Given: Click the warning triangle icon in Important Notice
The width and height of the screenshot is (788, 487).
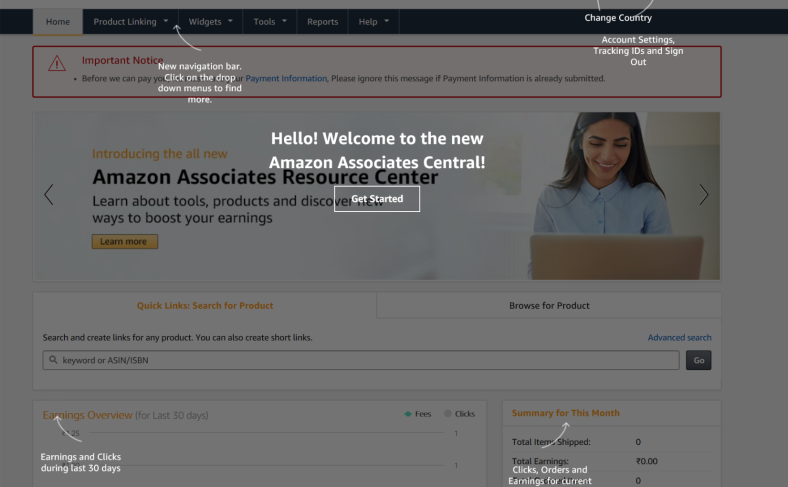Looking at the screenshot, I should tap(57, 63).
